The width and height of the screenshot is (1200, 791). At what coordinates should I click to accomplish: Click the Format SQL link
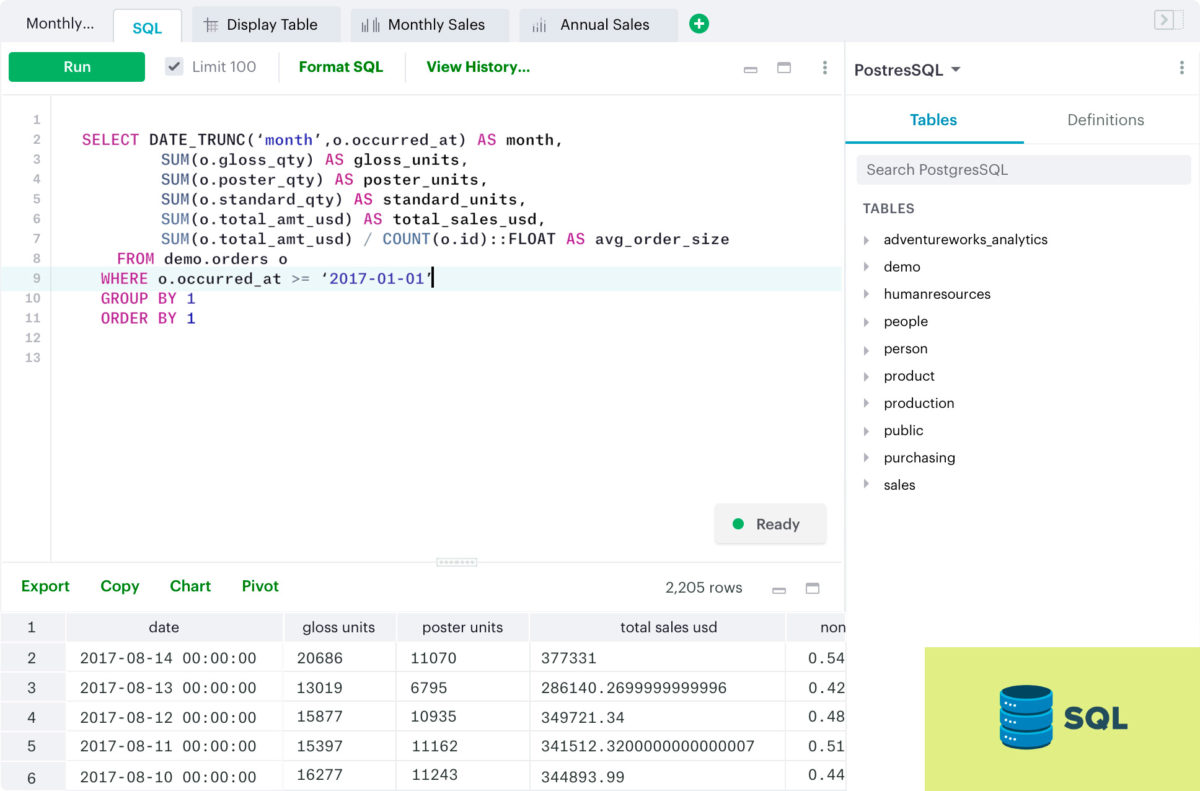click(x=341, y=67)
